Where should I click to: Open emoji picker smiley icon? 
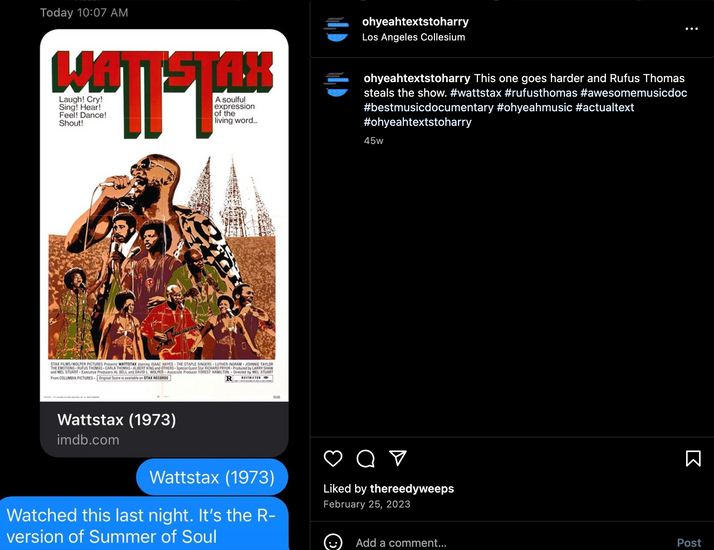(x=333, y=542)
